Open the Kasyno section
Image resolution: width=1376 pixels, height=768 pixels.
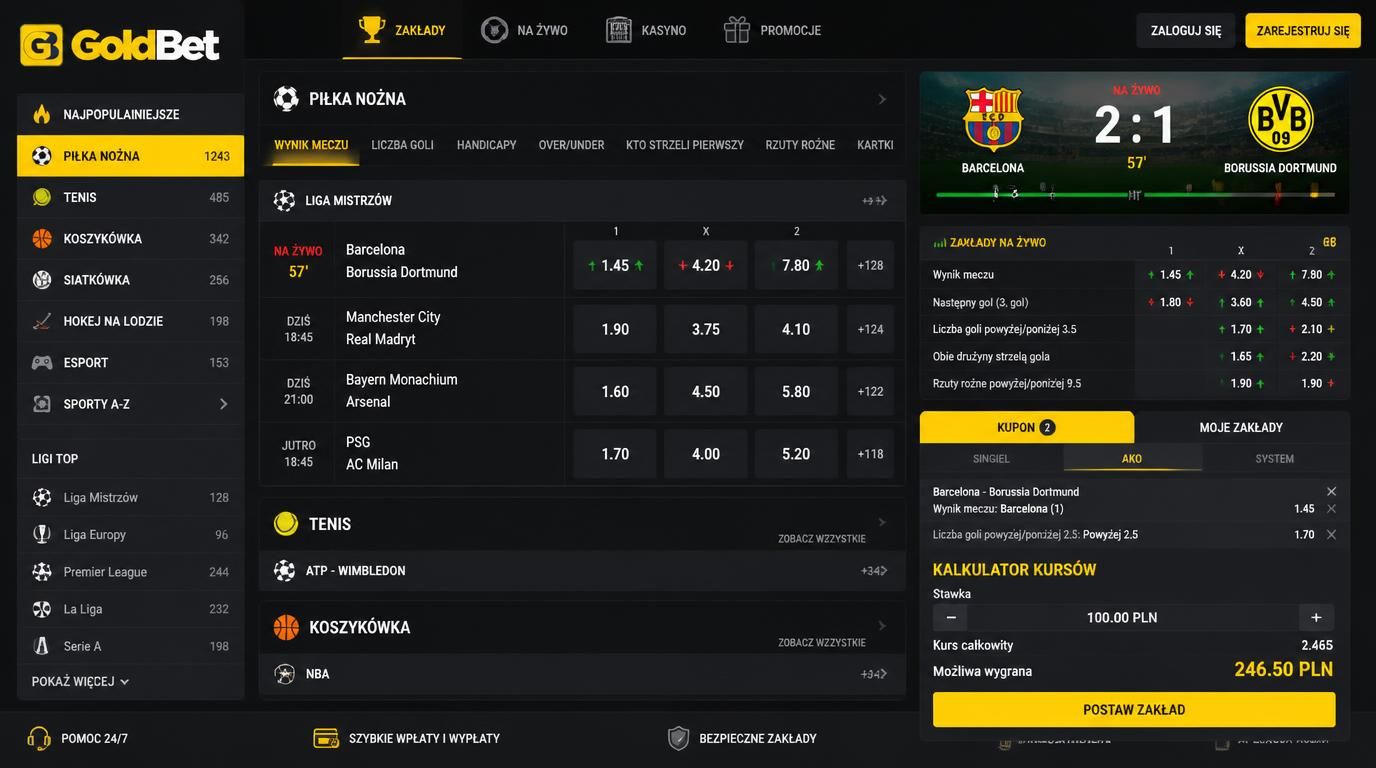[646, 30]
